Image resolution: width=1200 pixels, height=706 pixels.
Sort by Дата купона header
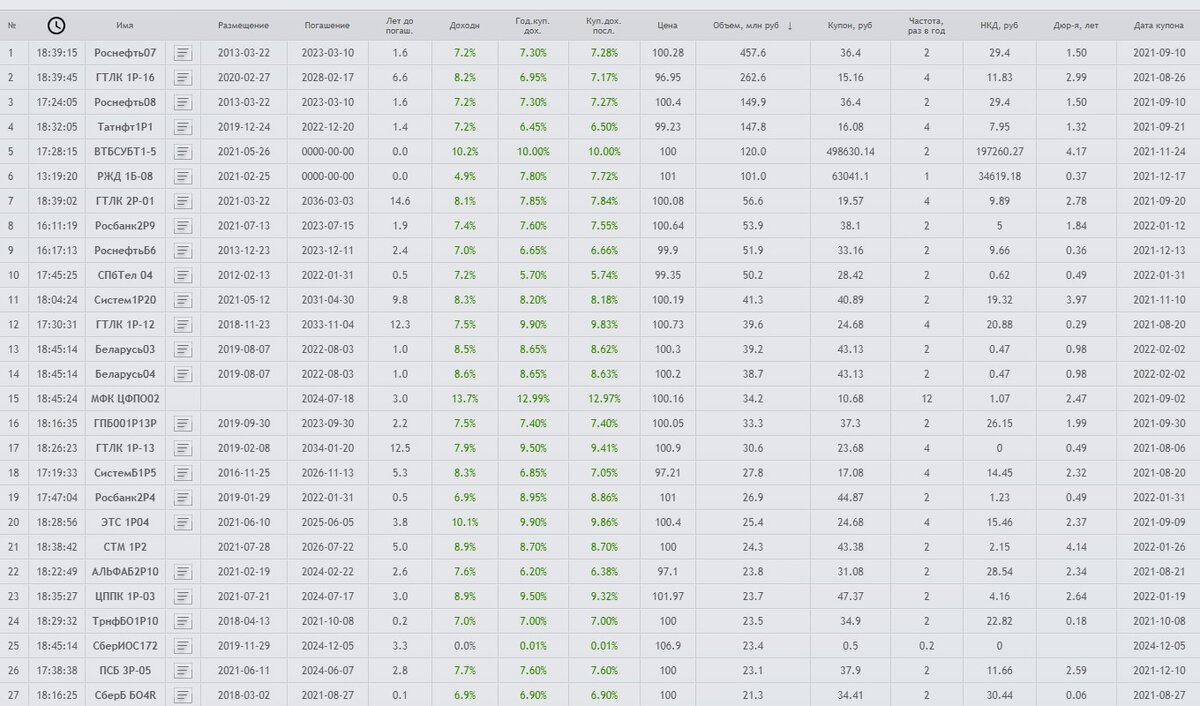point(1160,25)
